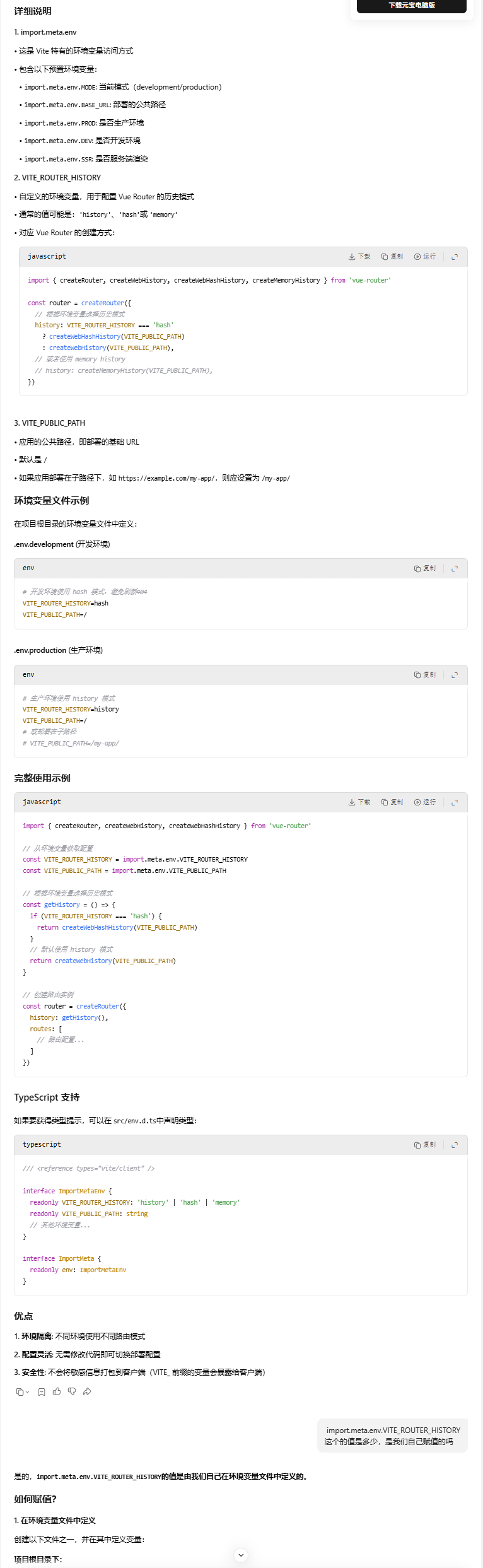The width and height of the screenshot is (483, 1568).
Task: Download the createRouter javascript snippet
Action: 359,257
